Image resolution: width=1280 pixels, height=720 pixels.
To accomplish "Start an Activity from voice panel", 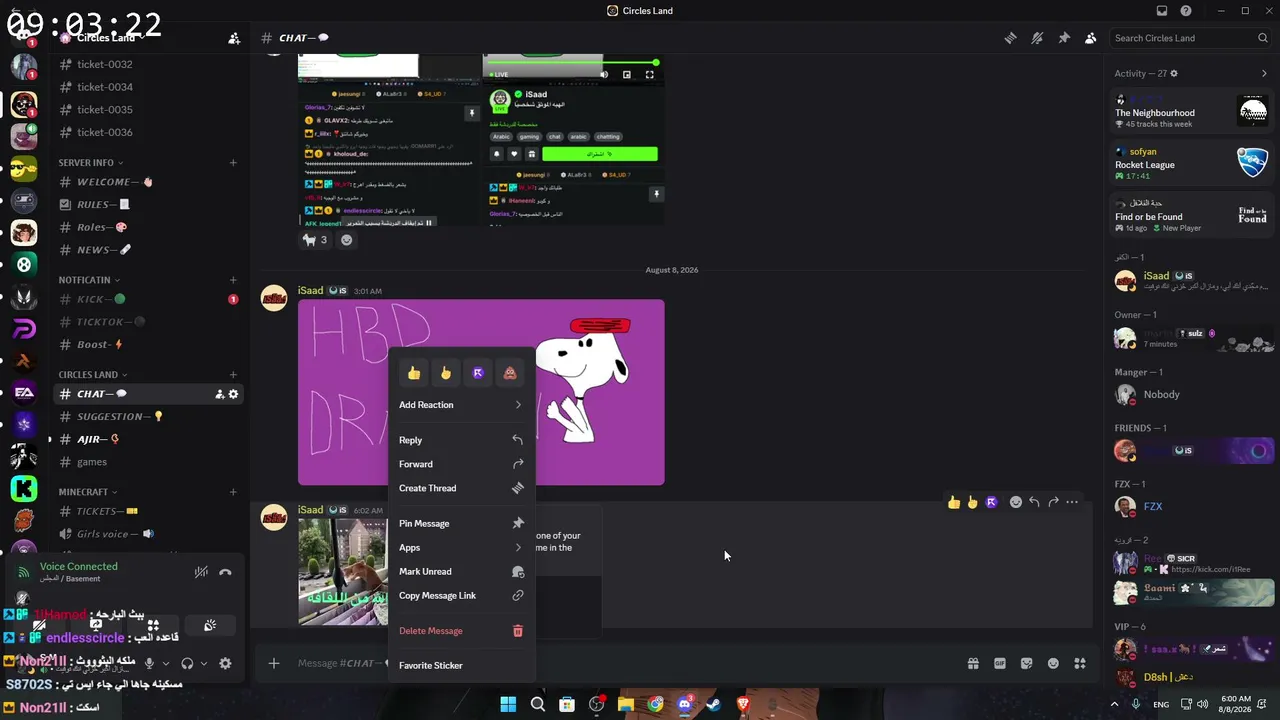I will pos(153,625).
